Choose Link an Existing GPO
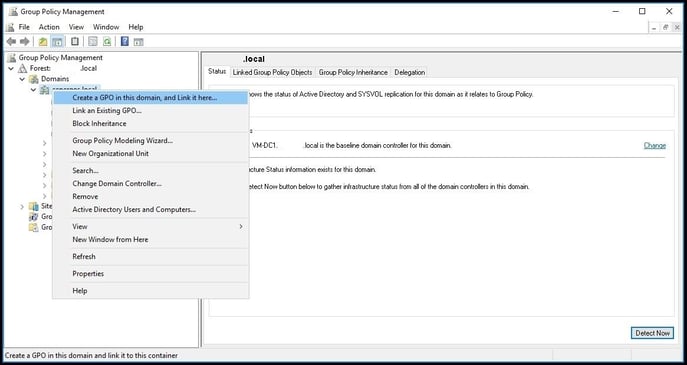The image size is (687, 365). (150, 111)
